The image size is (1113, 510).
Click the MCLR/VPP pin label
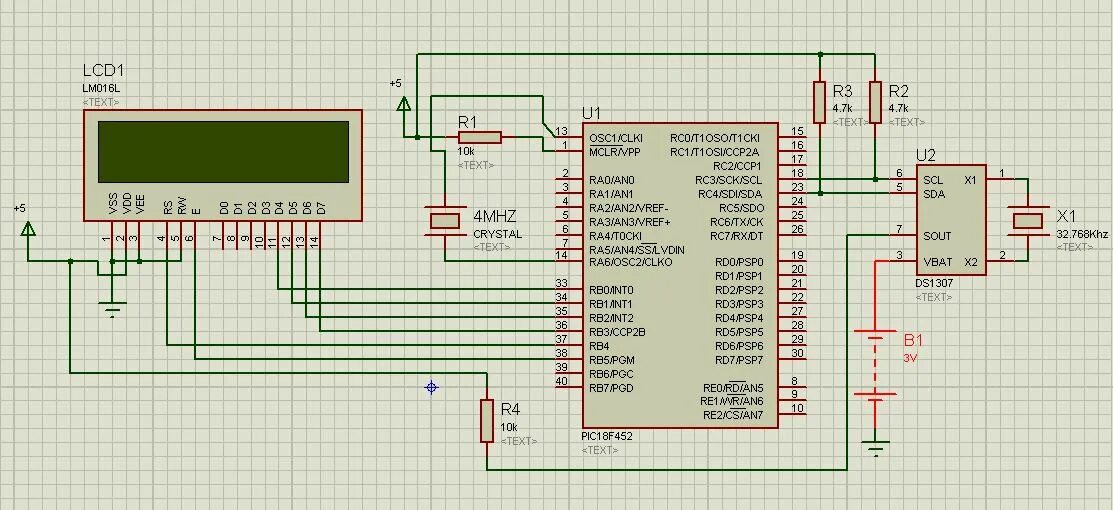click(615, 152)
